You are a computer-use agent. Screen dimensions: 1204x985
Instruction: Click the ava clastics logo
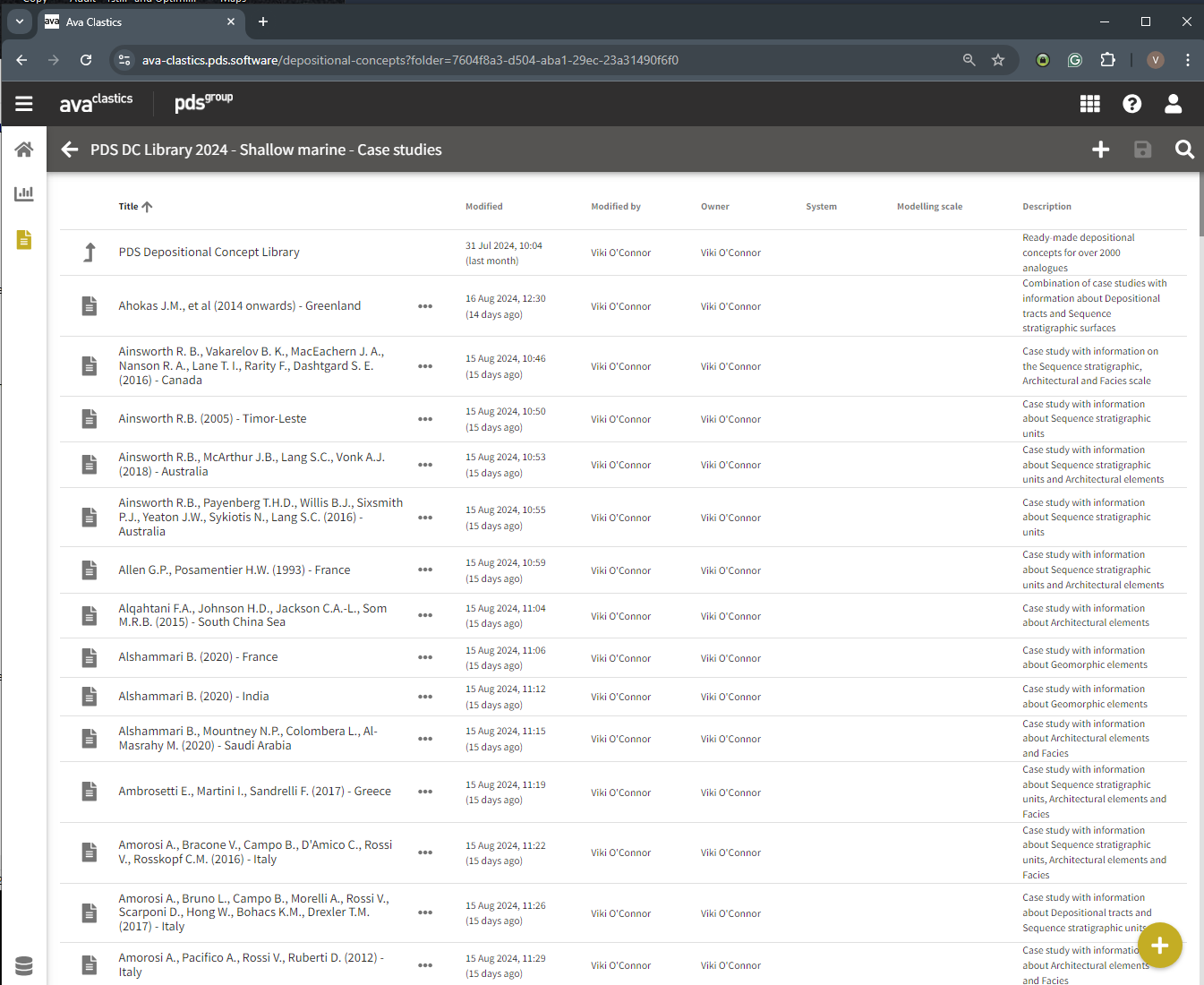click(x=96, y=103)
